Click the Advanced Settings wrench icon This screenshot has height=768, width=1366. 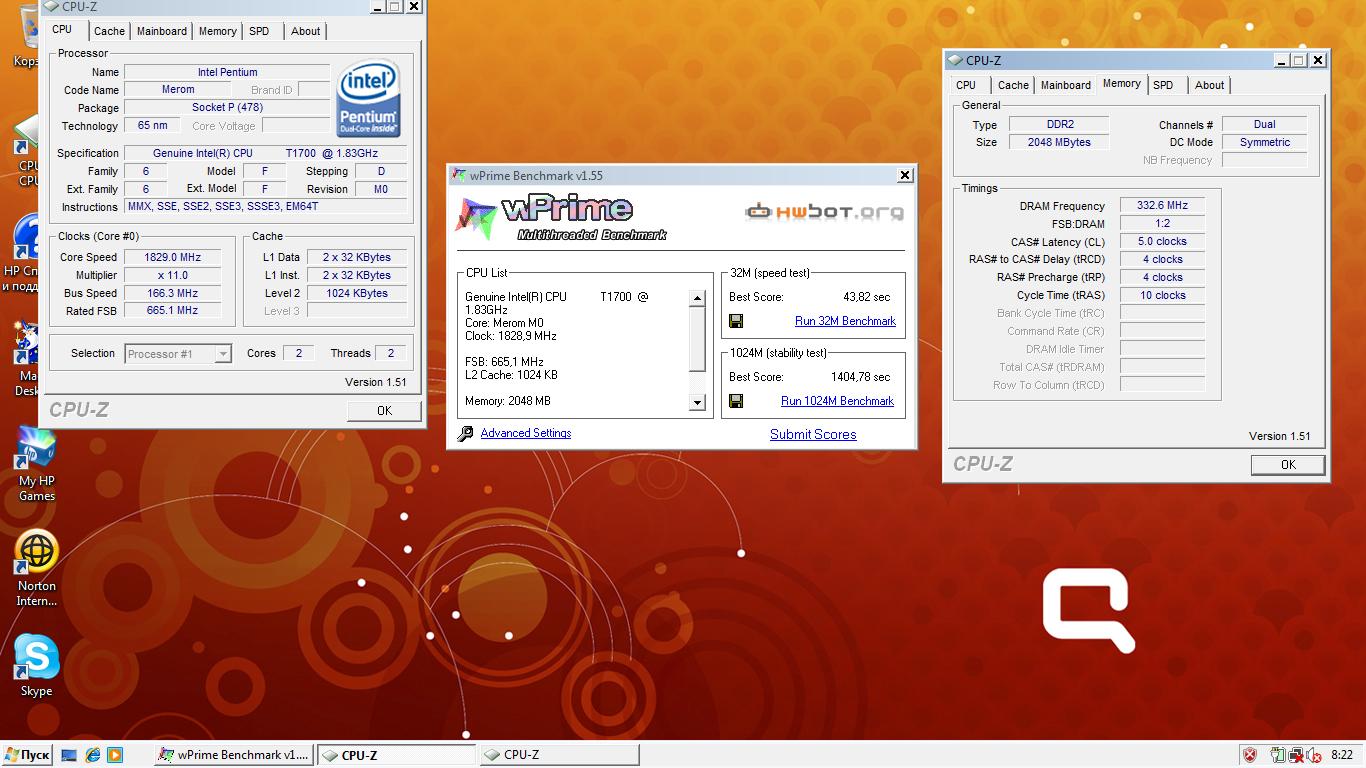(x=465, y=434)
